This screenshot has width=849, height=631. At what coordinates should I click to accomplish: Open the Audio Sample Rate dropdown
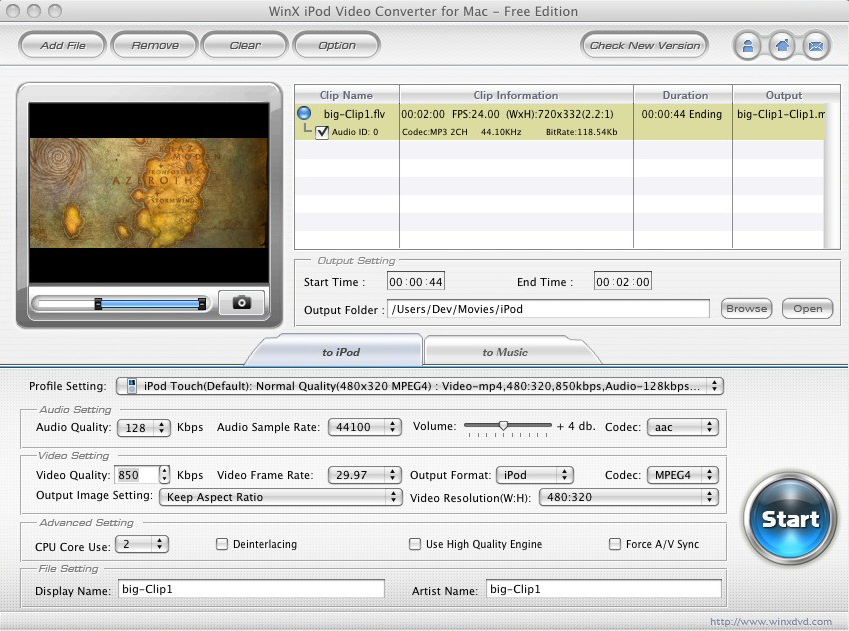tap(364, 427)
